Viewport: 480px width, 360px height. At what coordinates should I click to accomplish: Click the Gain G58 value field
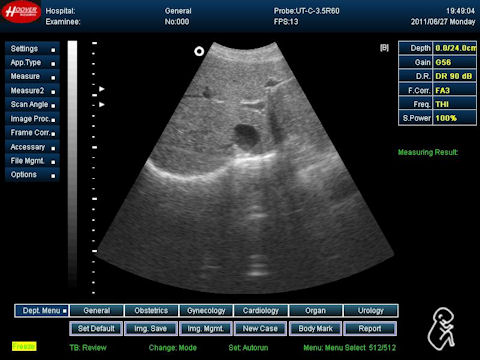455,62
